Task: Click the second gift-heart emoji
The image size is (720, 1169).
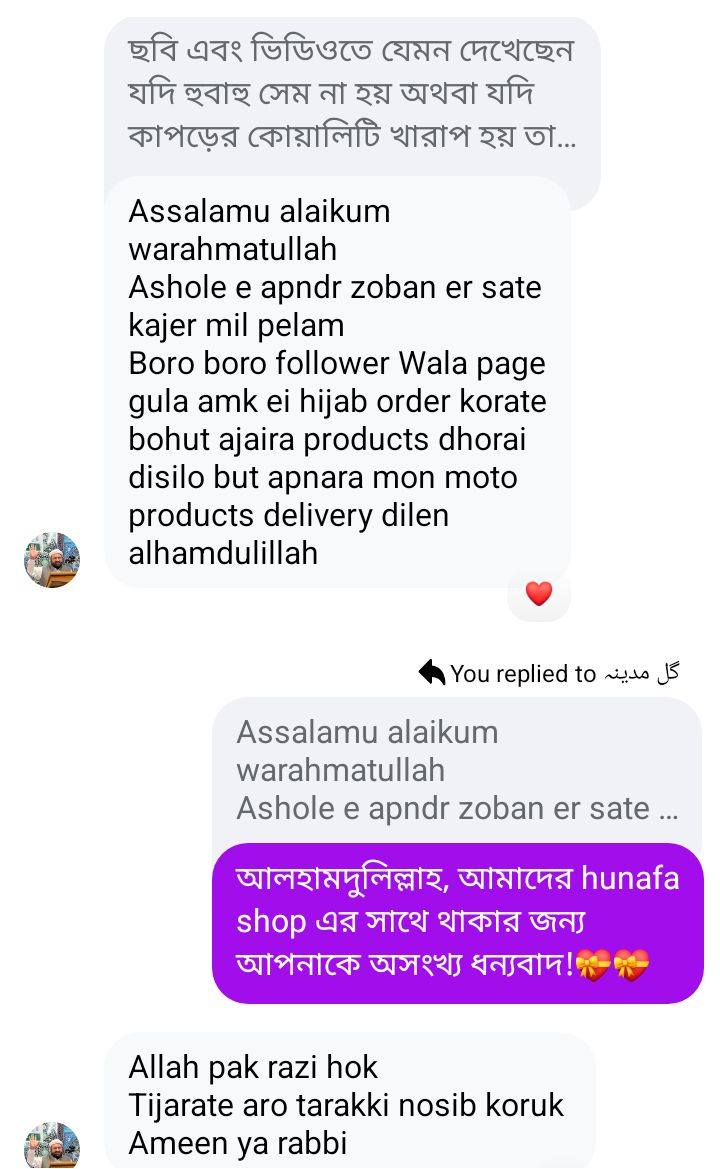Action: point(631,965)
